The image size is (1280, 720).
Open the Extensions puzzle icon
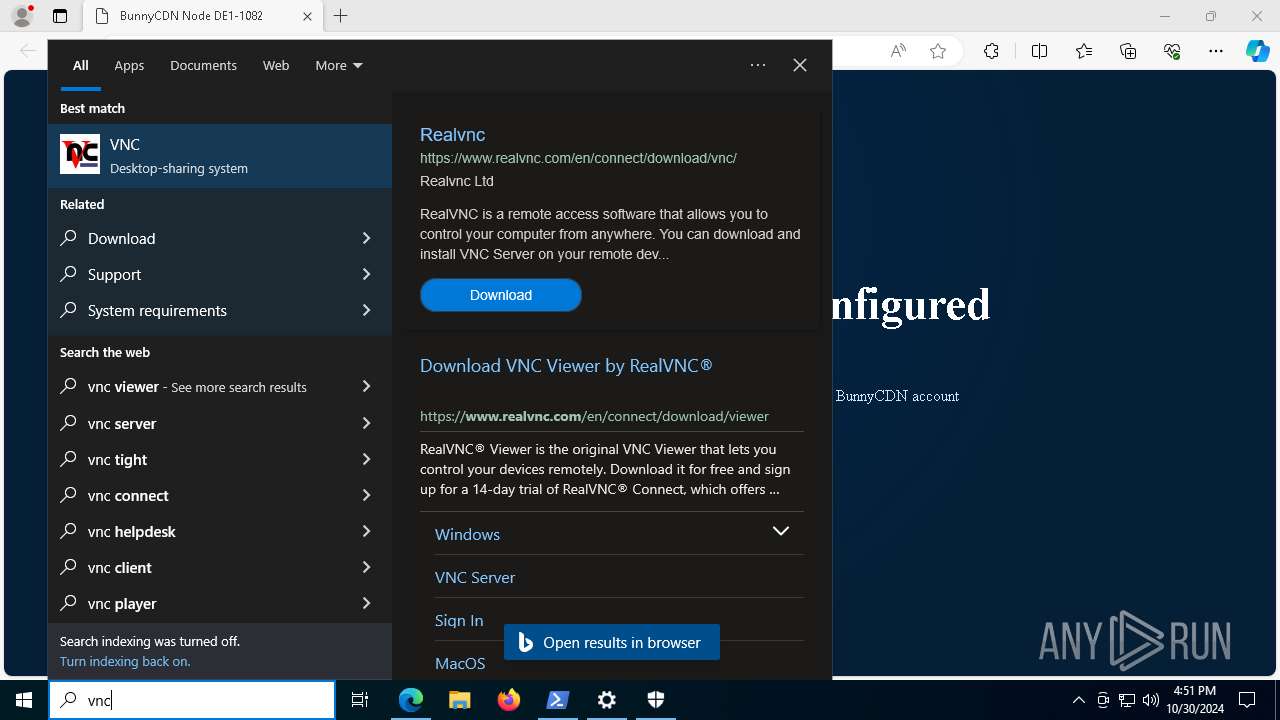coord(991,51)
